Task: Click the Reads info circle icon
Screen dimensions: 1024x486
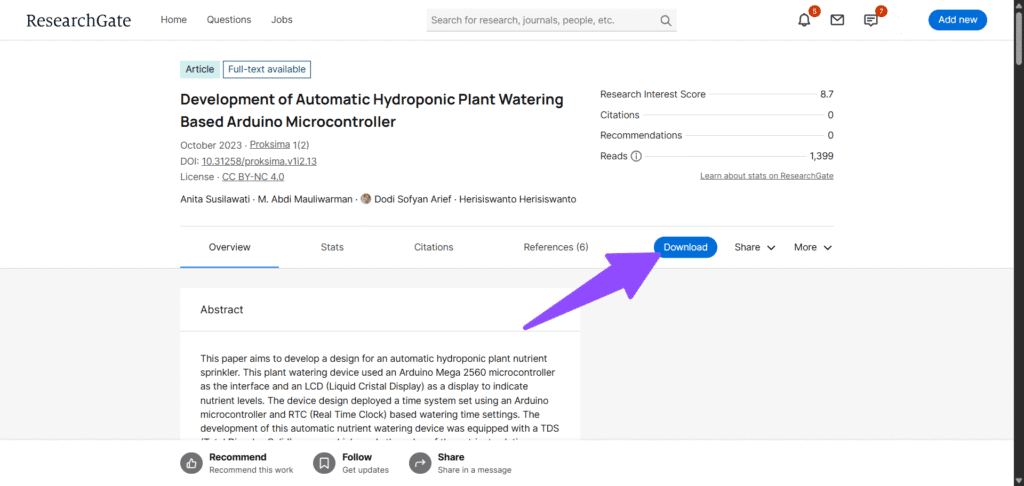Action: point(636,156)
